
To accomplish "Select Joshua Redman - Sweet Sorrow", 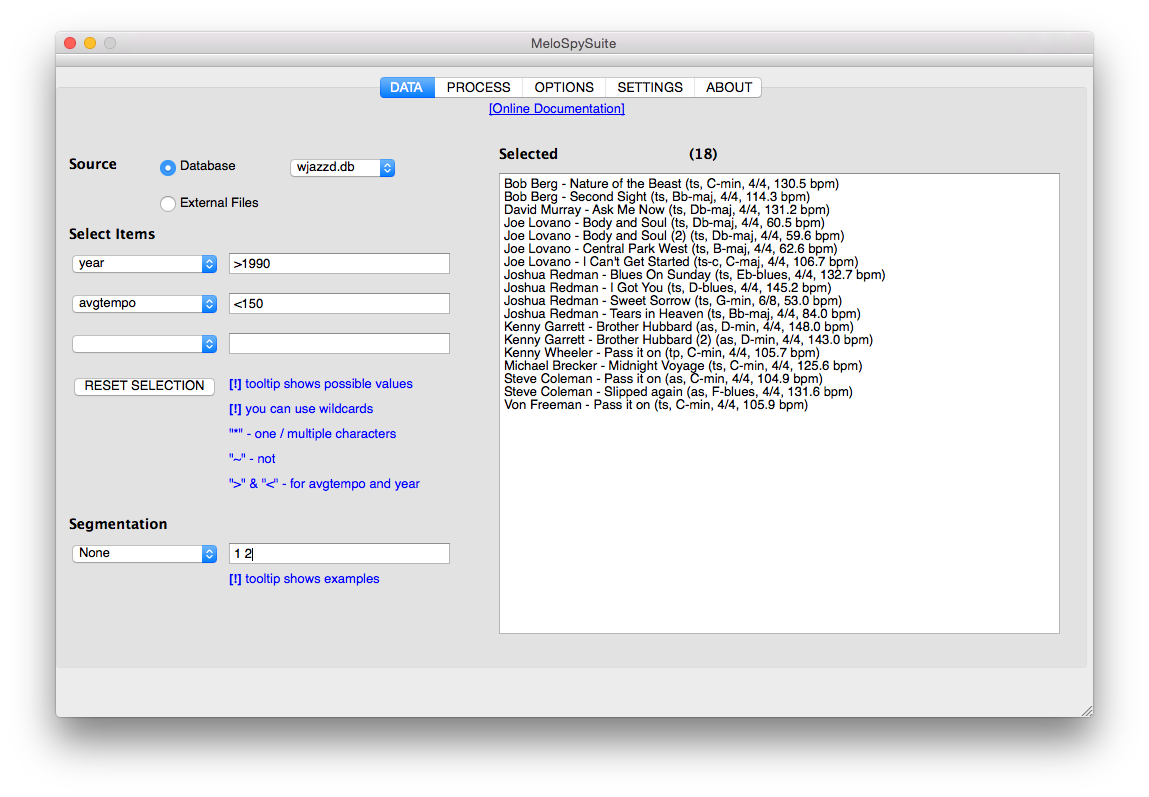I will 673,300.
